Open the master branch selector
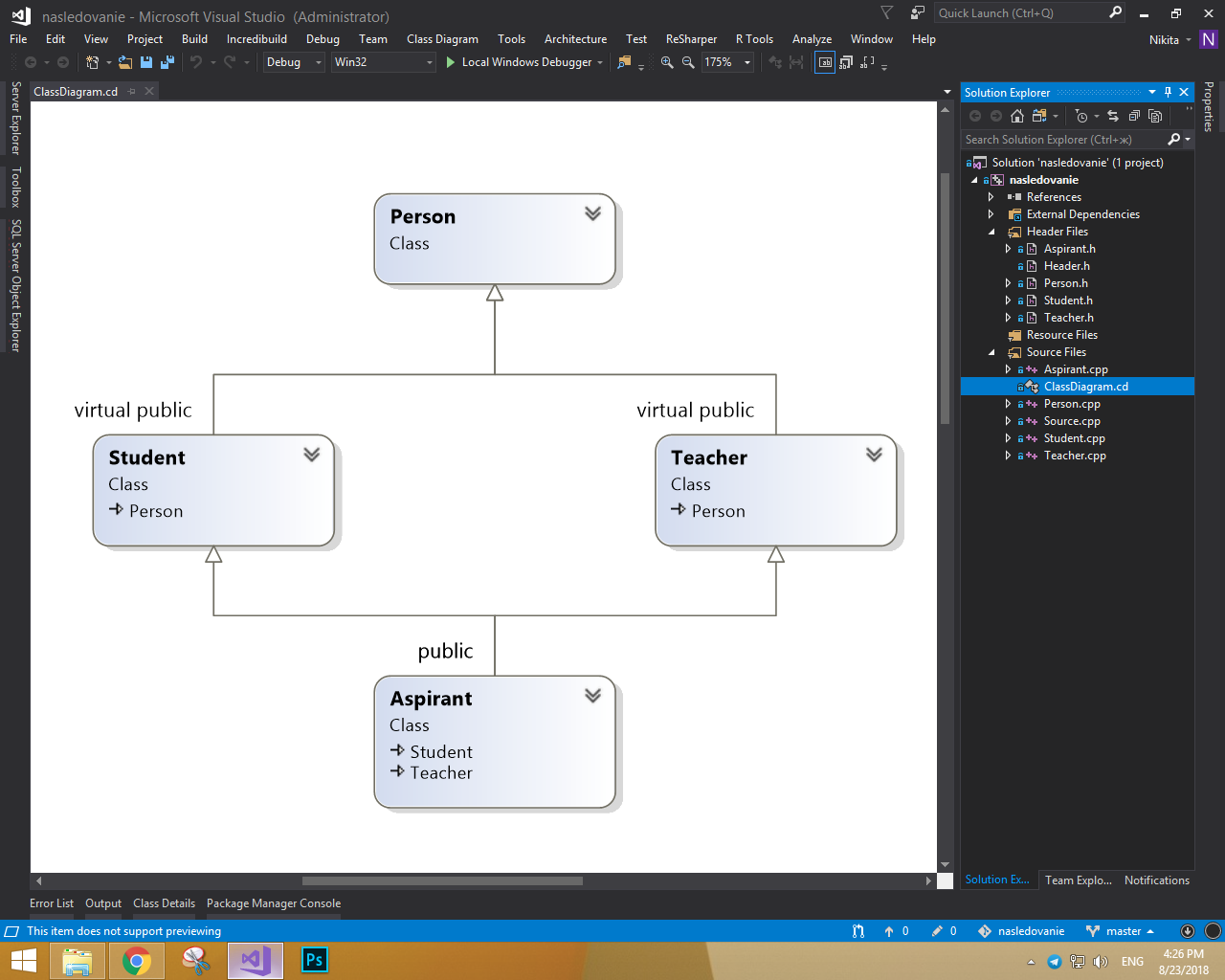Screen dimensions: 1225x980 click(1121, 931)
